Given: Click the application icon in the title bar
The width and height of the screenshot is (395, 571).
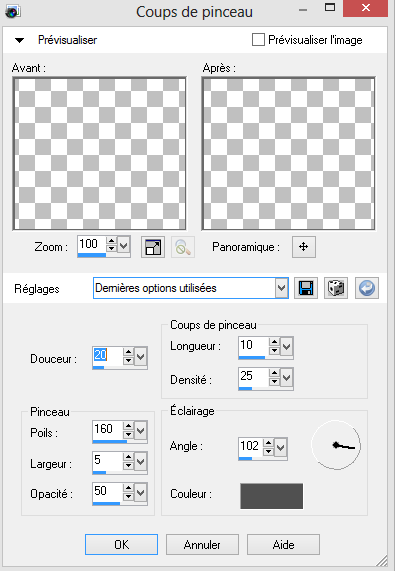Looking at the screenshot, I should tap(13, 11).
